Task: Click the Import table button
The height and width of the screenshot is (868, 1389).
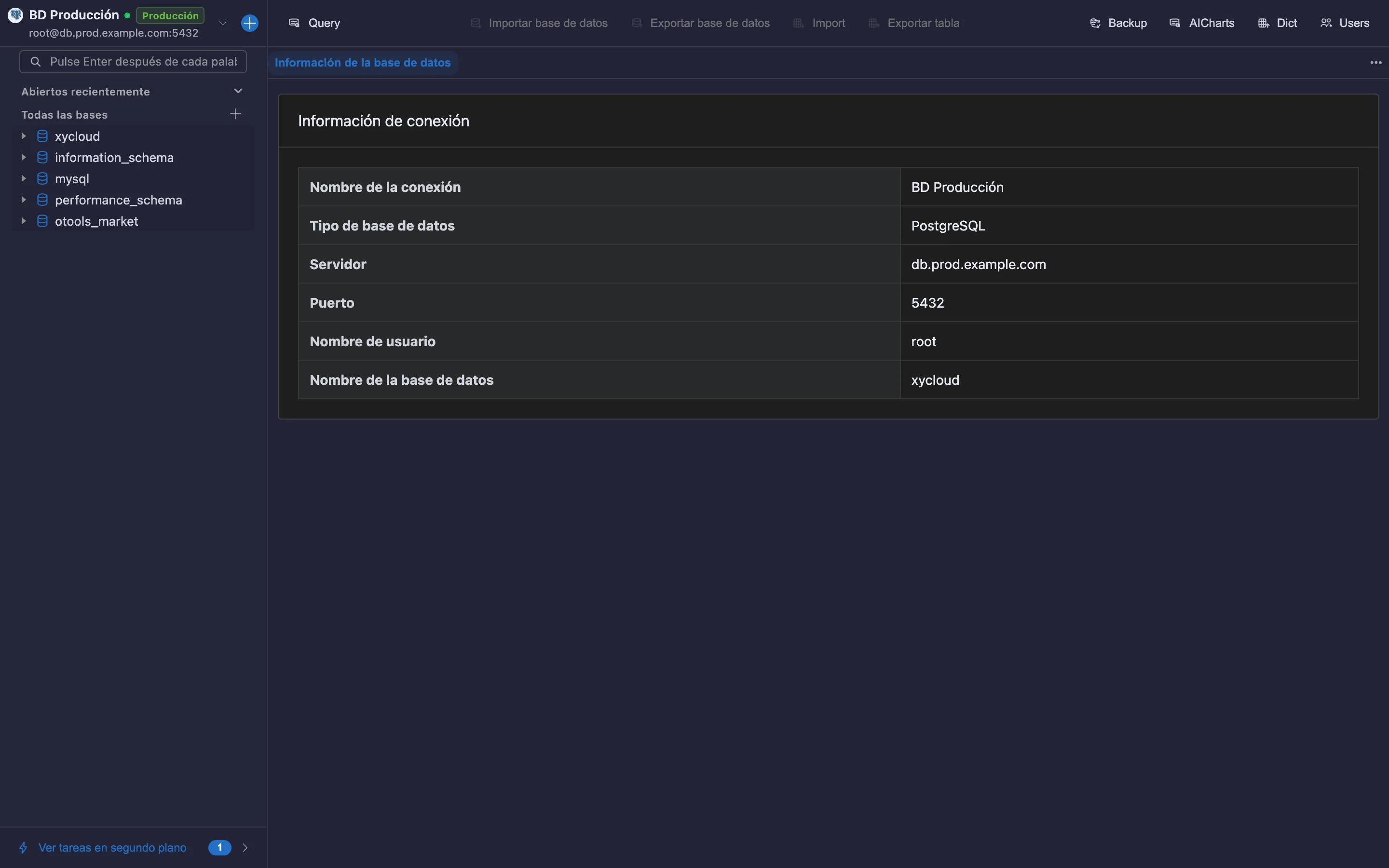Action: 819,23
